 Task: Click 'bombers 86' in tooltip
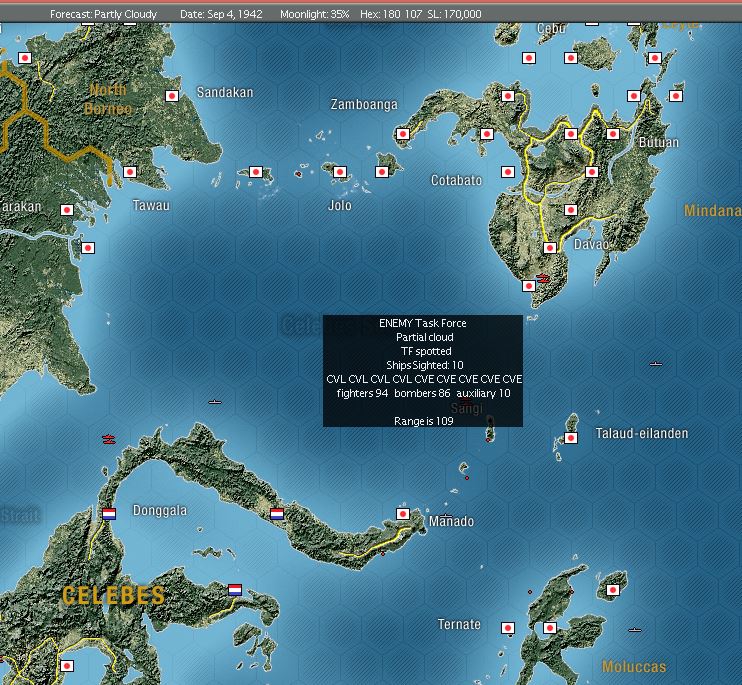click(422, 393)
